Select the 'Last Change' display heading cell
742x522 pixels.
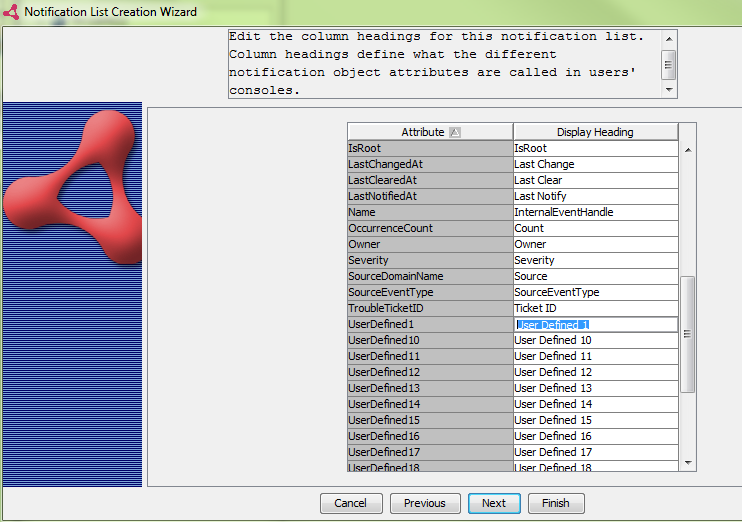pos(596,164)
